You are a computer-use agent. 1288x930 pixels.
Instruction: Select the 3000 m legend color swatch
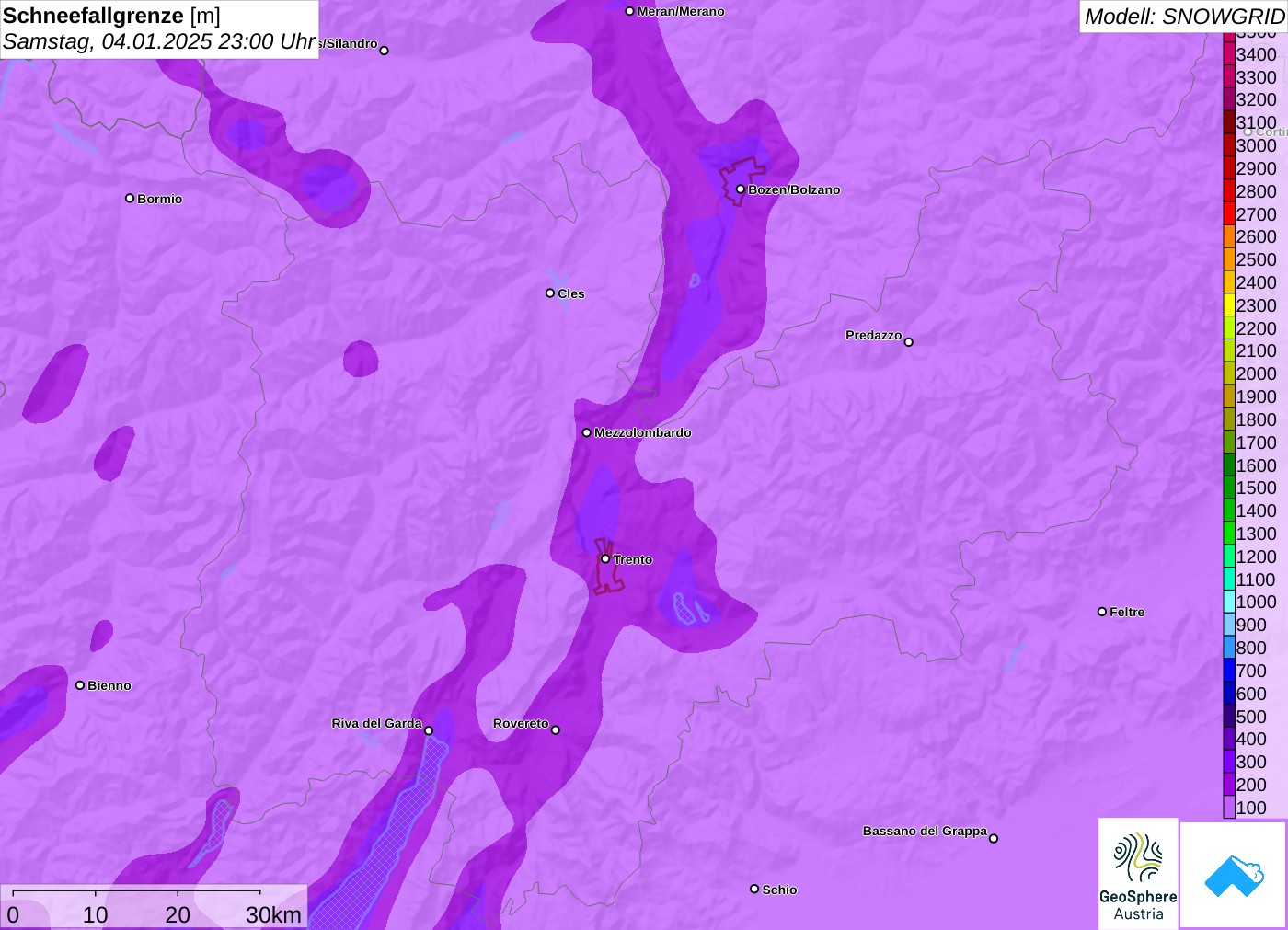click(x=1229, y=145)
